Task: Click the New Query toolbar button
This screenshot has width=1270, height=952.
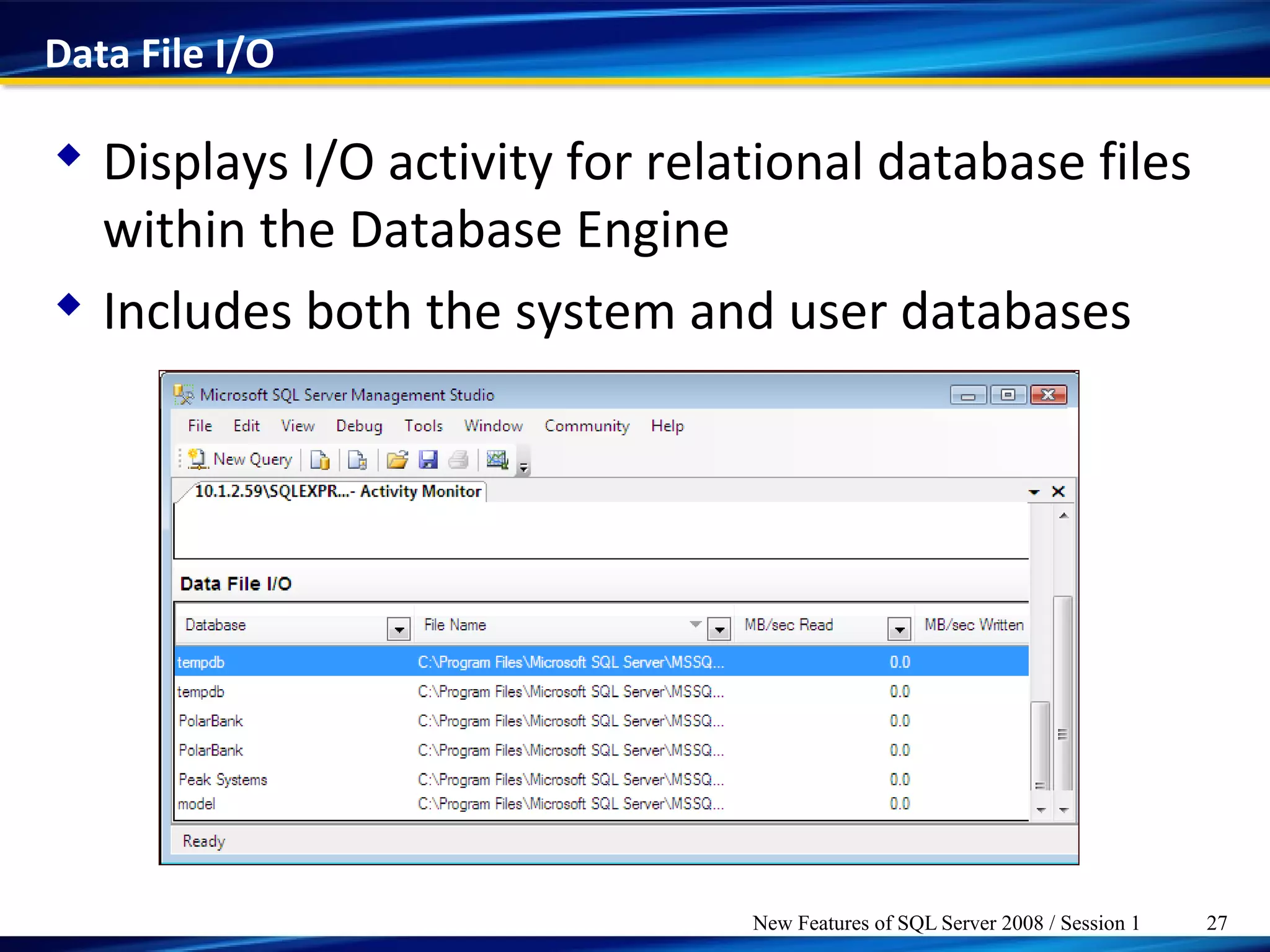Action: 240,459
